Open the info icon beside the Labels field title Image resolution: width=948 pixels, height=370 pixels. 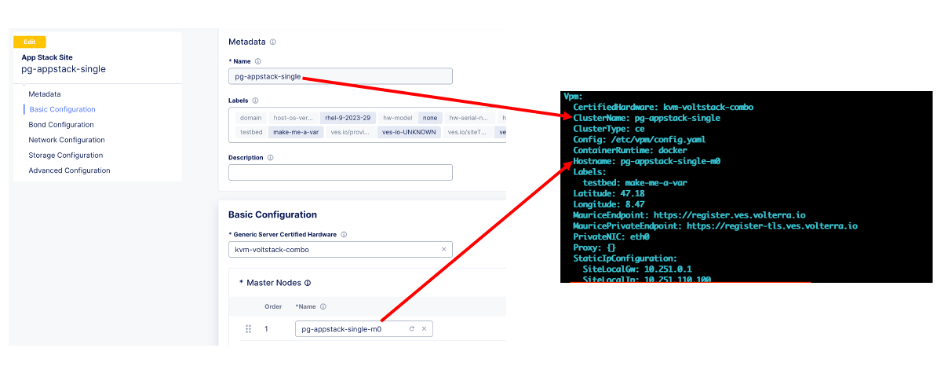pyautogui.click(x=255, y=100)
